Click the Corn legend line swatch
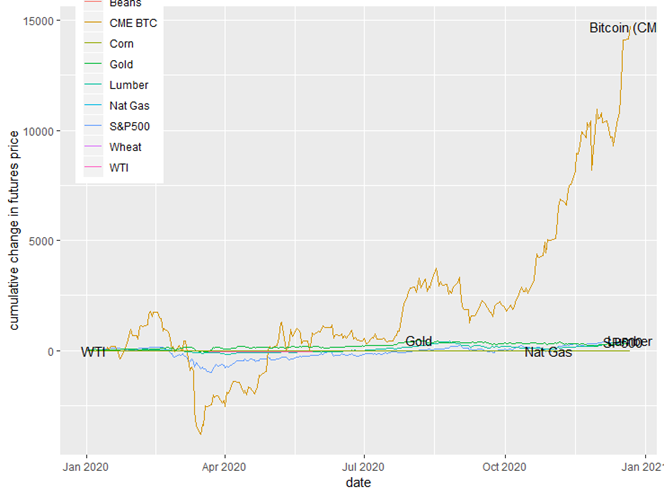 click(92, 44)
